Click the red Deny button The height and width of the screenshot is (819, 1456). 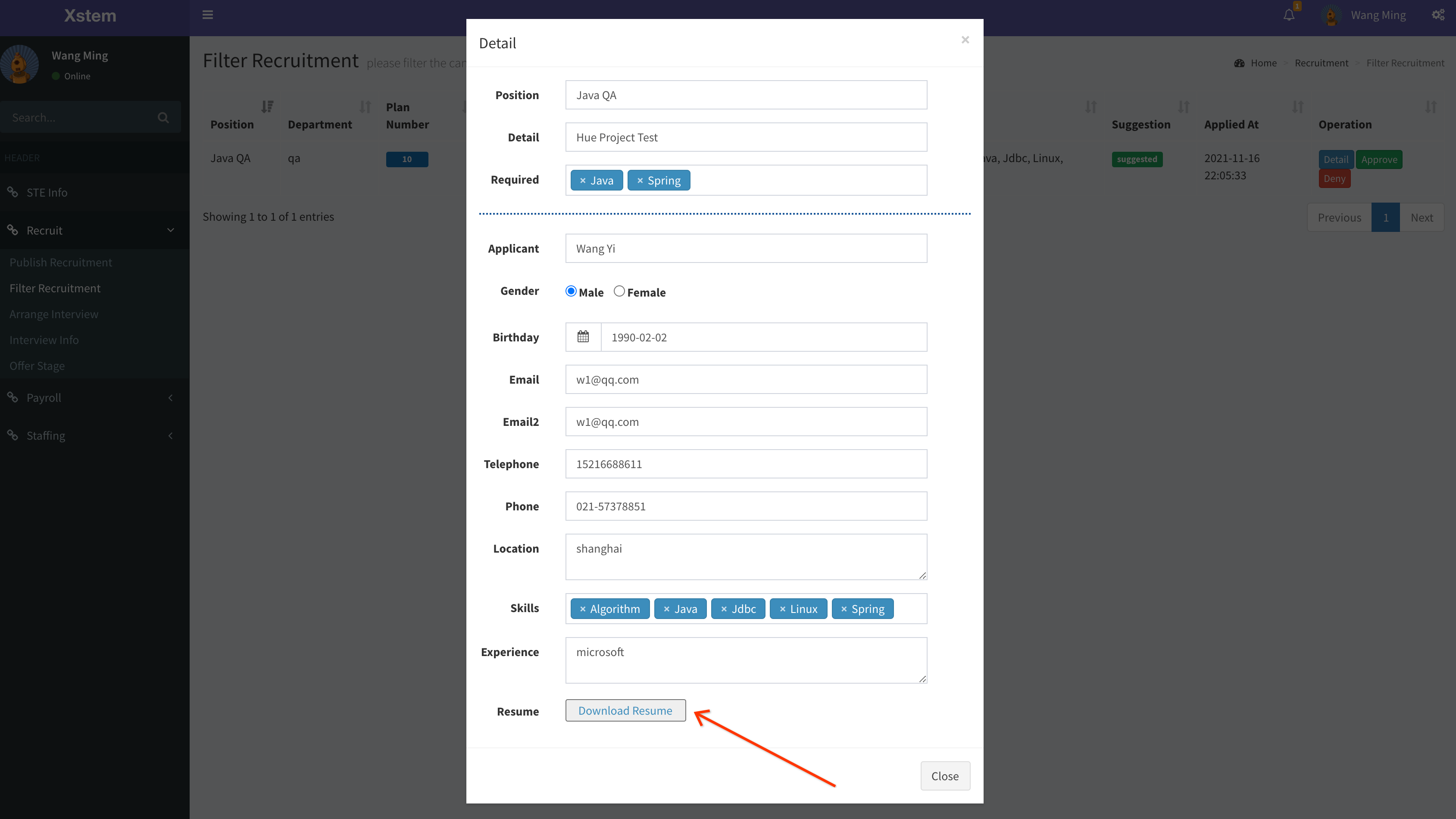click(x=1334, y=178)
